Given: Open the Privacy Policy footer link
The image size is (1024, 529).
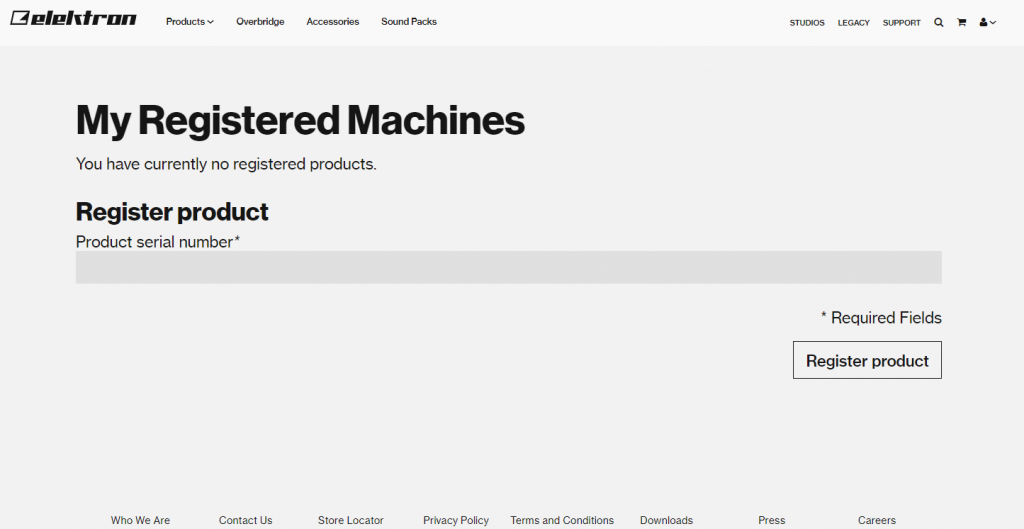Looking at the screenshot, I should tap(456, 521).
